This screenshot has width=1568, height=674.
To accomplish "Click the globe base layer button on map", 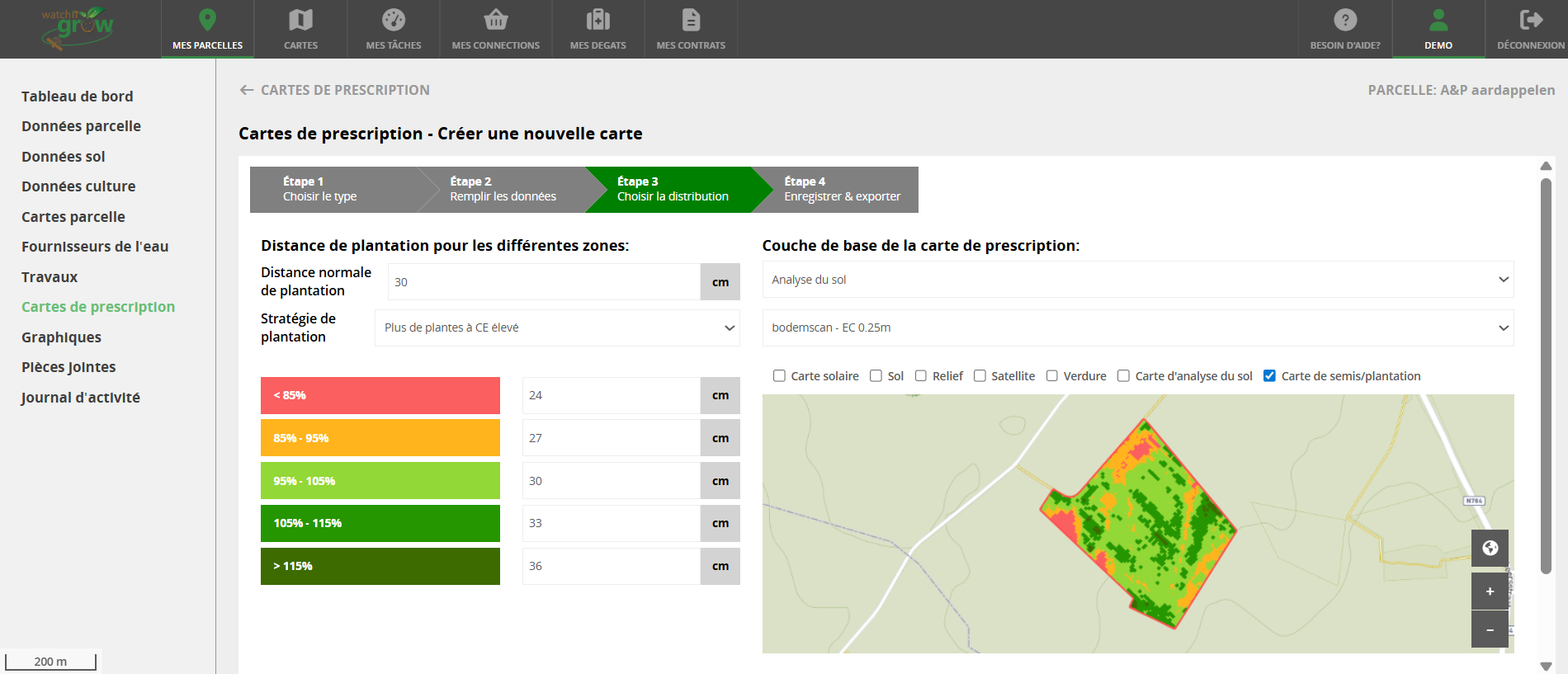I will tap(1490, 548).
